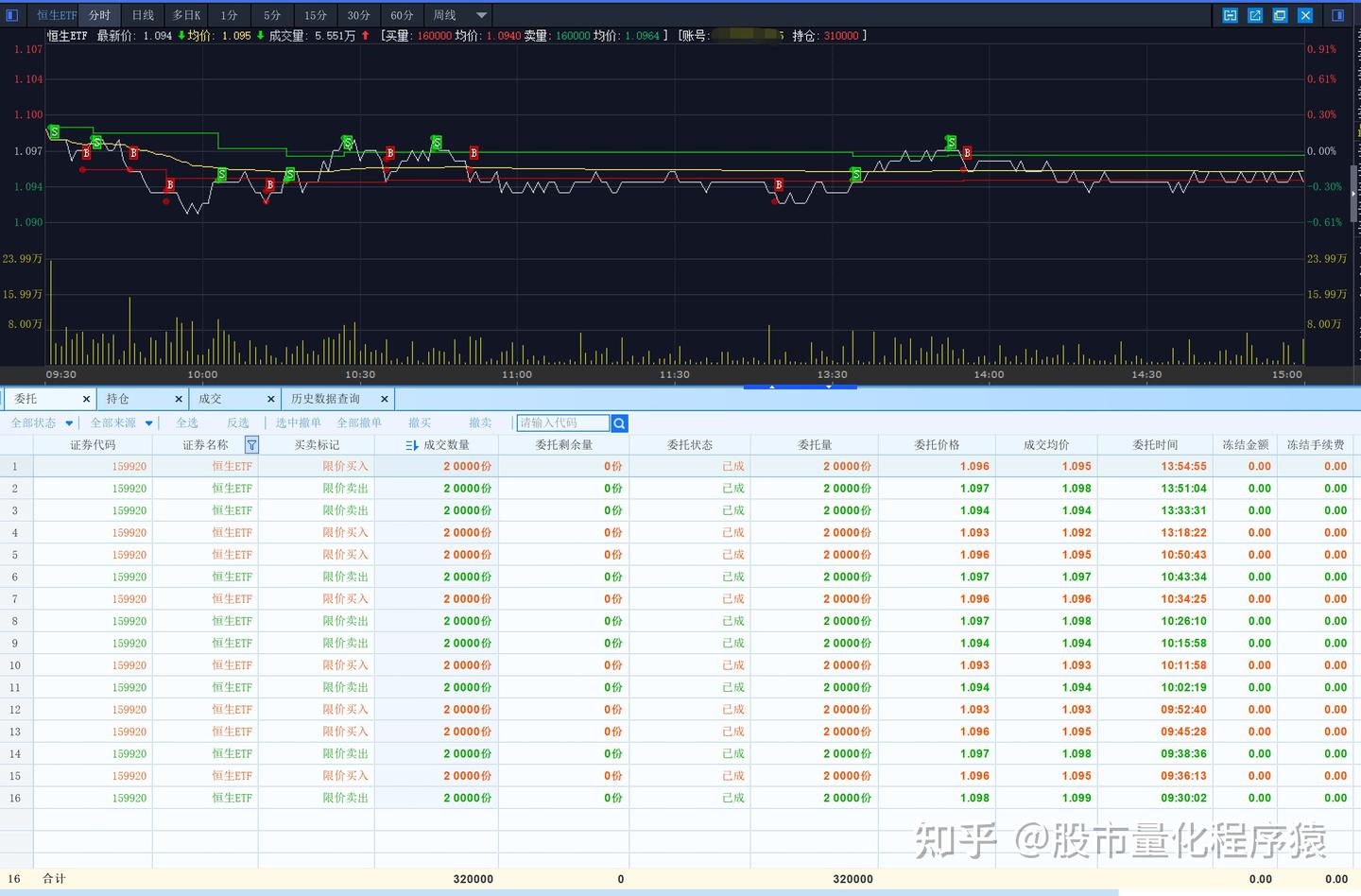1361x896 pixels.
Task: Click the stock code search magnifier icon
Action: coord(619,423)
